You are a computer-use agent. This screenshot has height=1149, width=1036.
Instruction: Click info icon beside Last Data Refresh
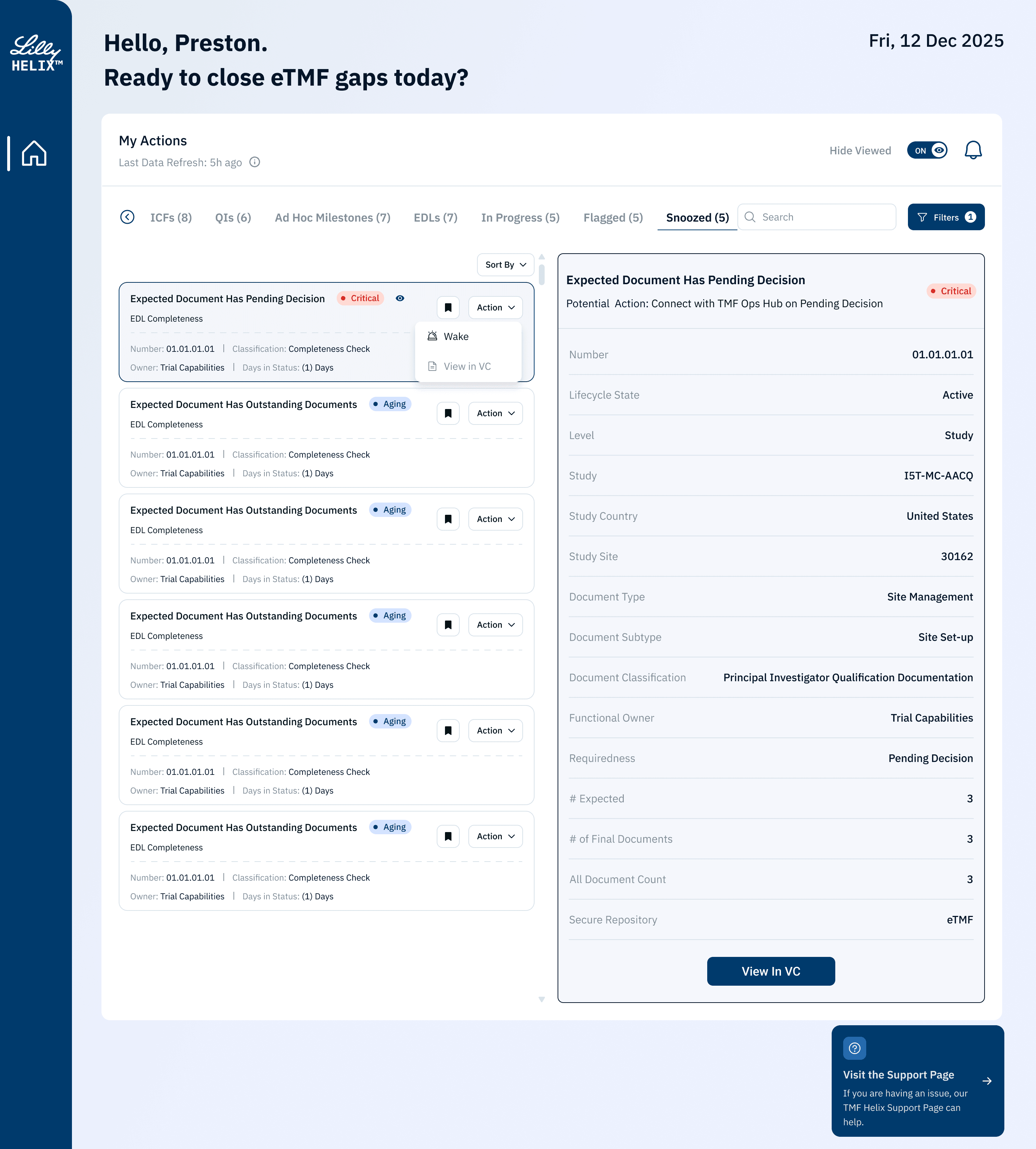pos(255,162)
